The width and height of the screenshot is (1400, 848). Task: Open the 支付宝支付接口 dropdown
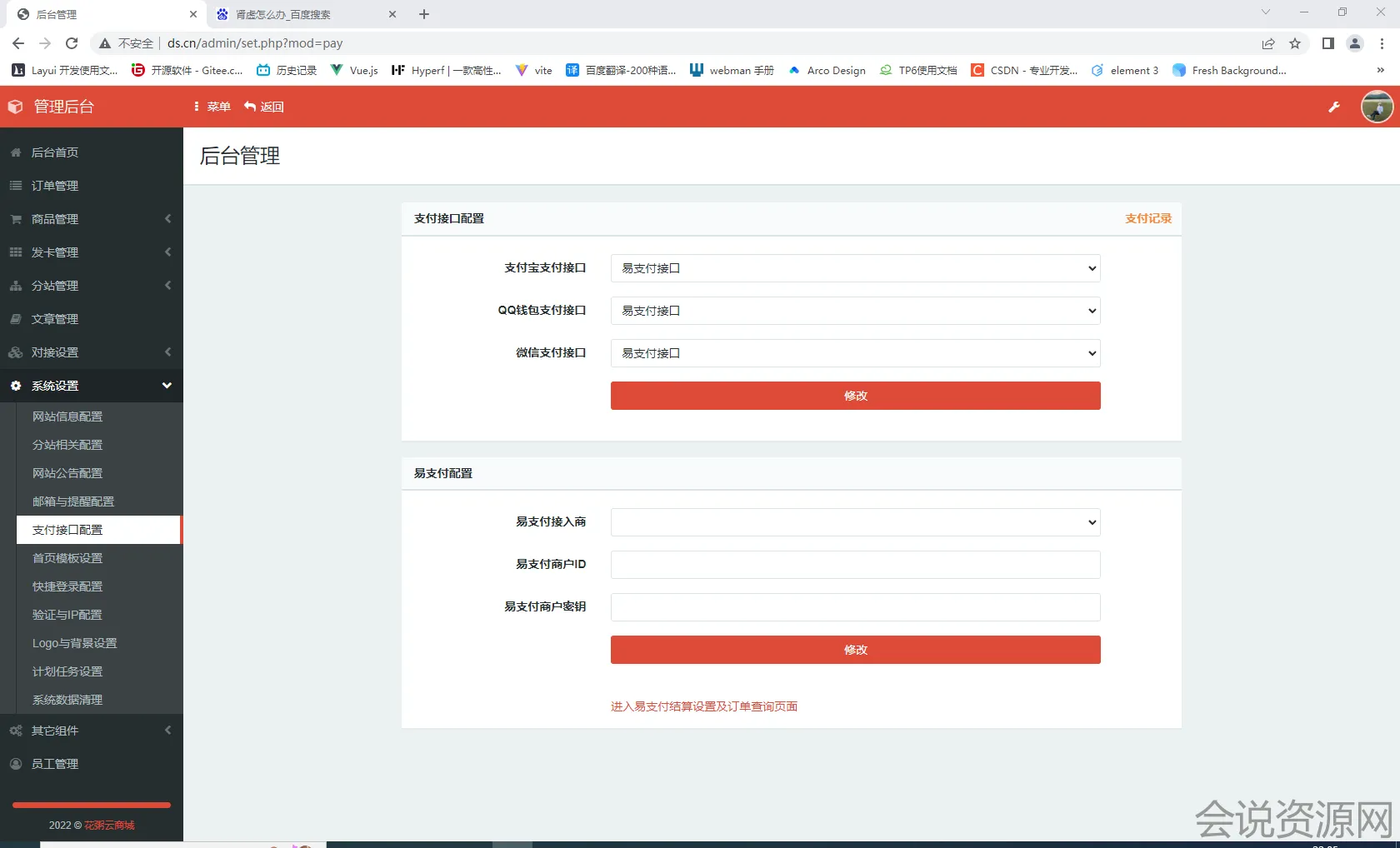(x=855, y=268)
